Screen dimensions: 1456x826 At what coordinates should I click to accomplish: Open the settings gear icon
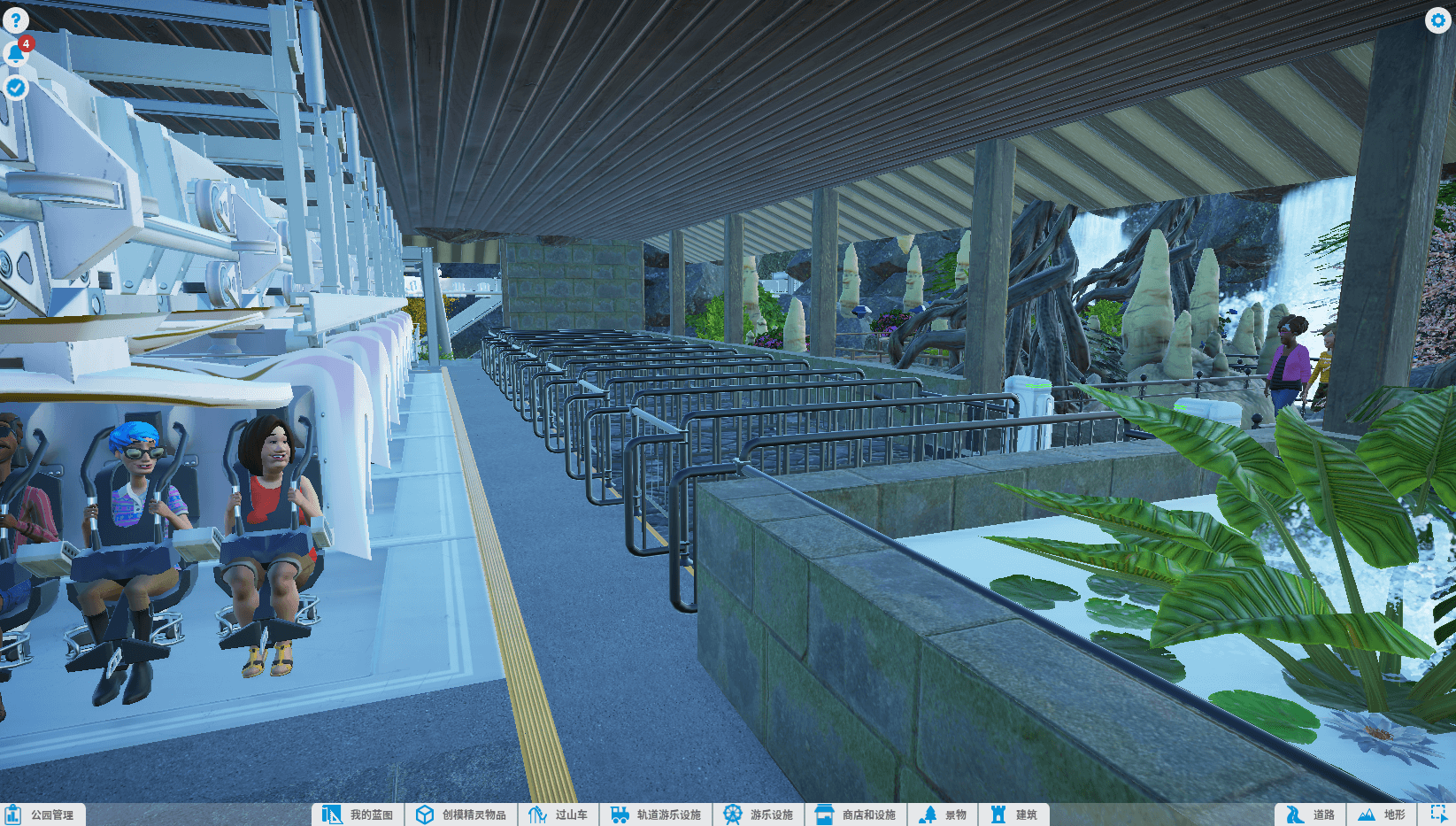pos(1437,19)
